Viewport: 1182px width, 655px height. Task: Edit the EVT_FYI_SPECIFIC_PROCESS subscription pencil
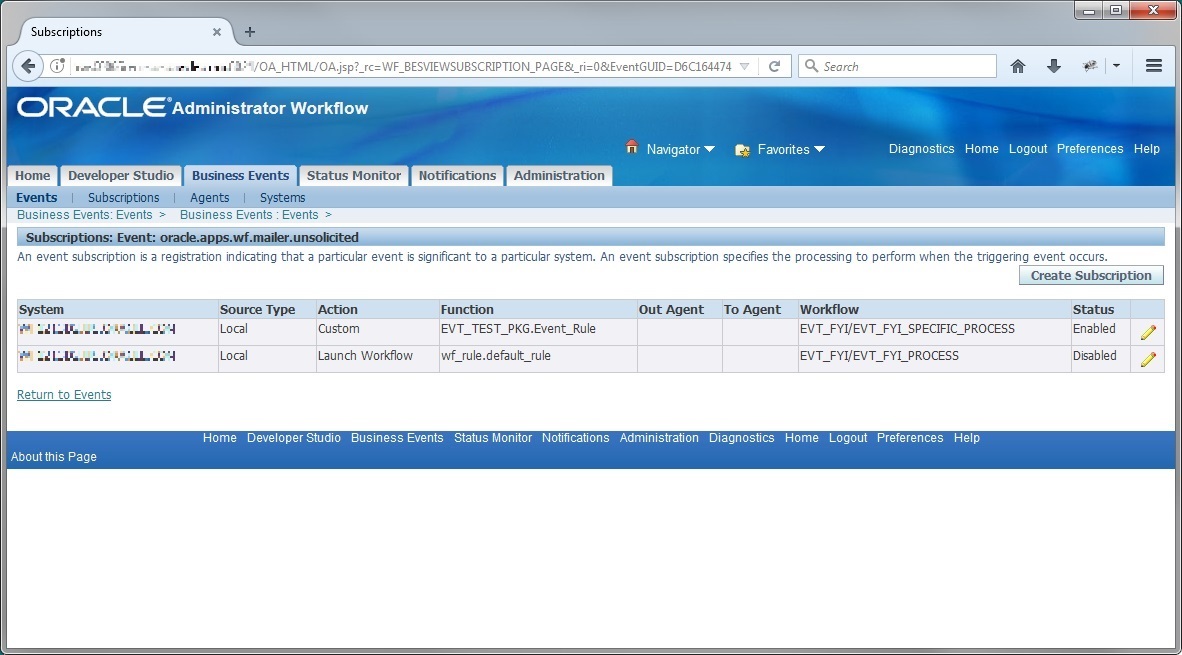[x=1147, y=332]
